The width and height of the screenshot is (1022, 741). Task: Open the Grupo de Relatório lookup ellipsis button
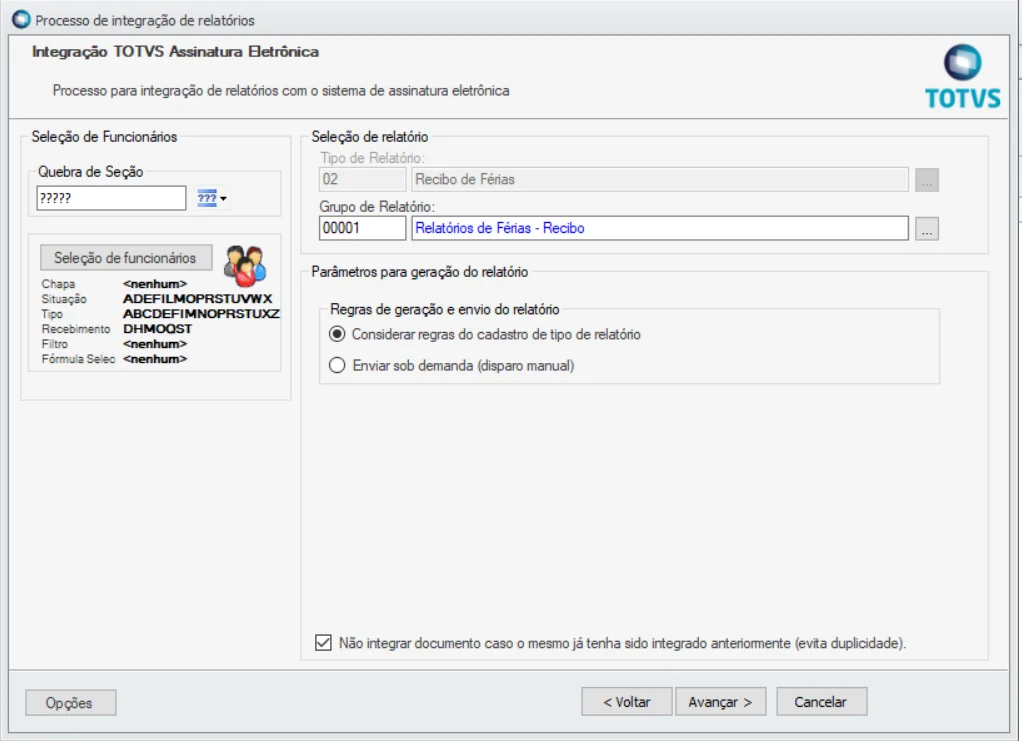[927, 229]
